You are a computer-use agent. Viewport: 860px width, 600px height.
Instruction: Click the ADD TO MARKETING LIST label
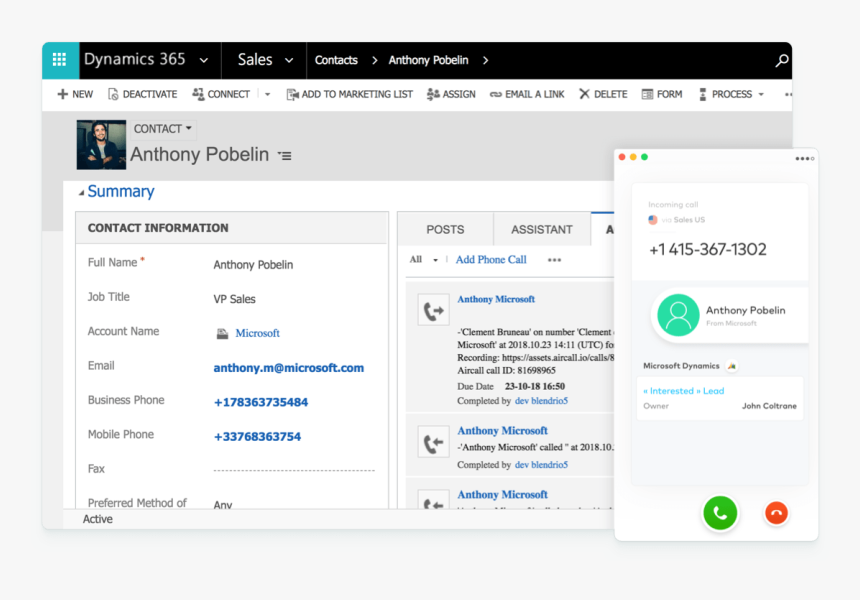[357, 94]
